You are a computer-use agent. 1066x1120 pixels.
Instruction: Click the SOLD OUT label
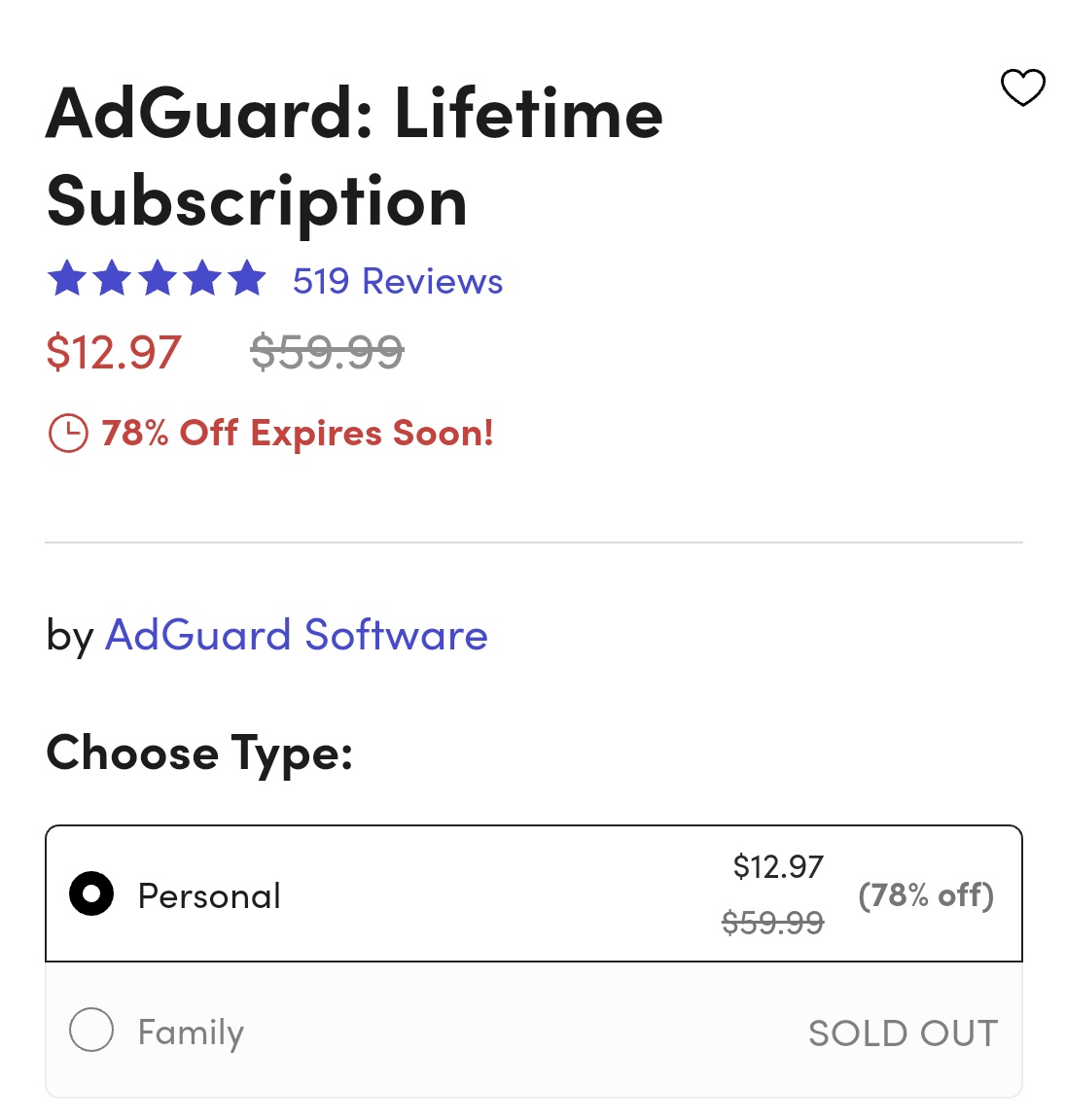pyautogui.click(x=903, y=1032)
